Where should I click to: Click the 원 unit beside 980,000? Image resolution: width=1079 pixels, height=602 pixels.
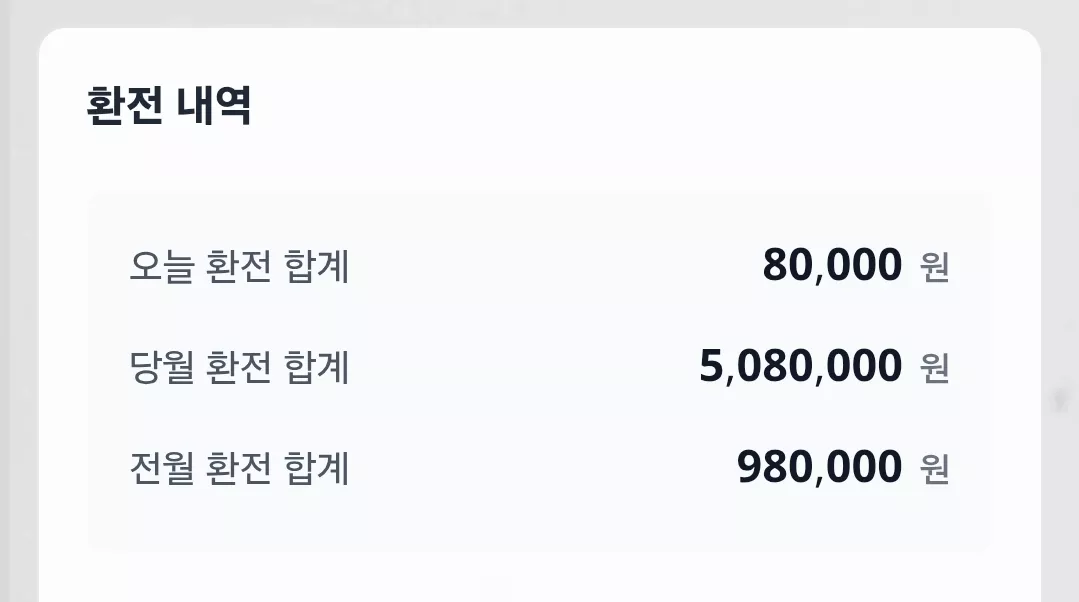(x=934, y=469)
